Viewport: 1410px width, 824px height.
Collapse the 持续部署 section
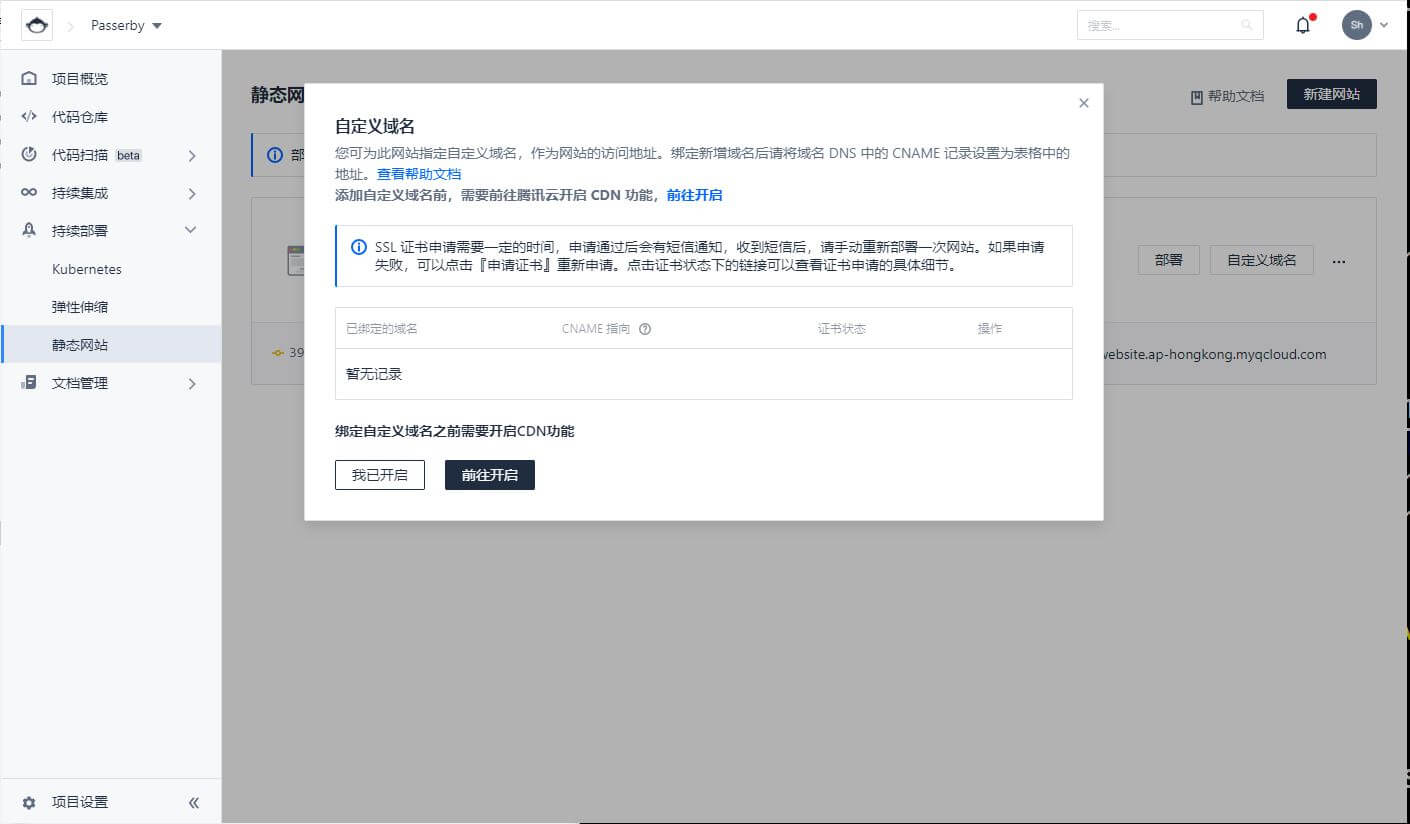tap(192, 231)
